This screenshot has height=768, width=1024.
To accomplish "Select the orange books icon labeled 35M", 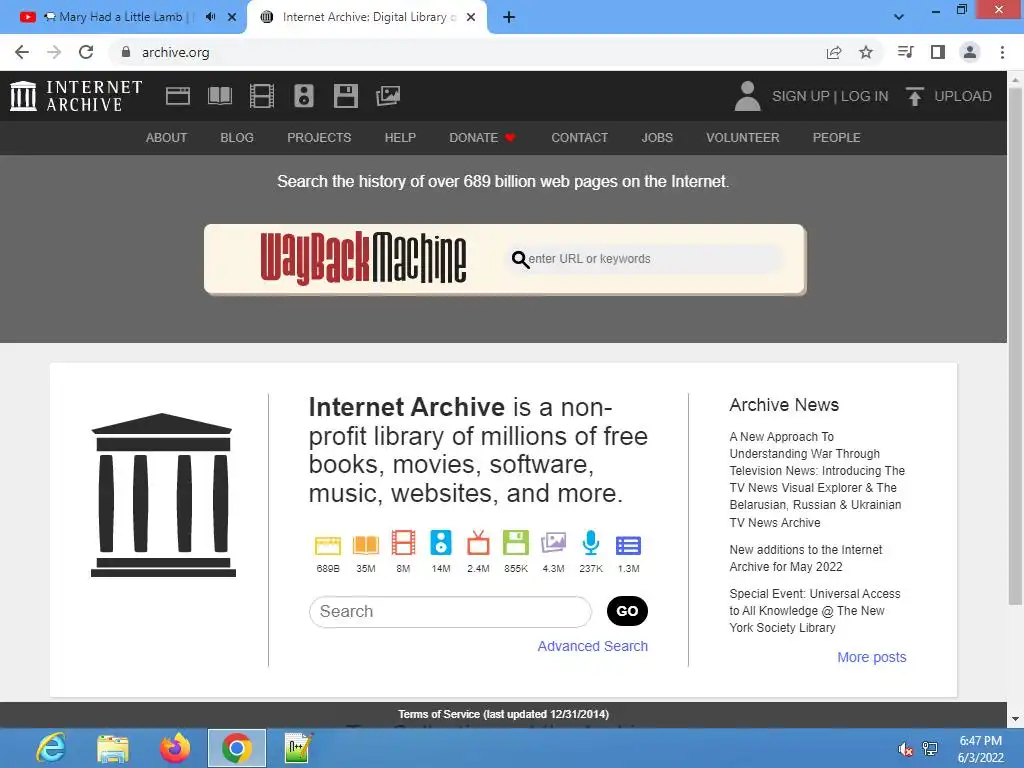I will click(x=366, y=545).
